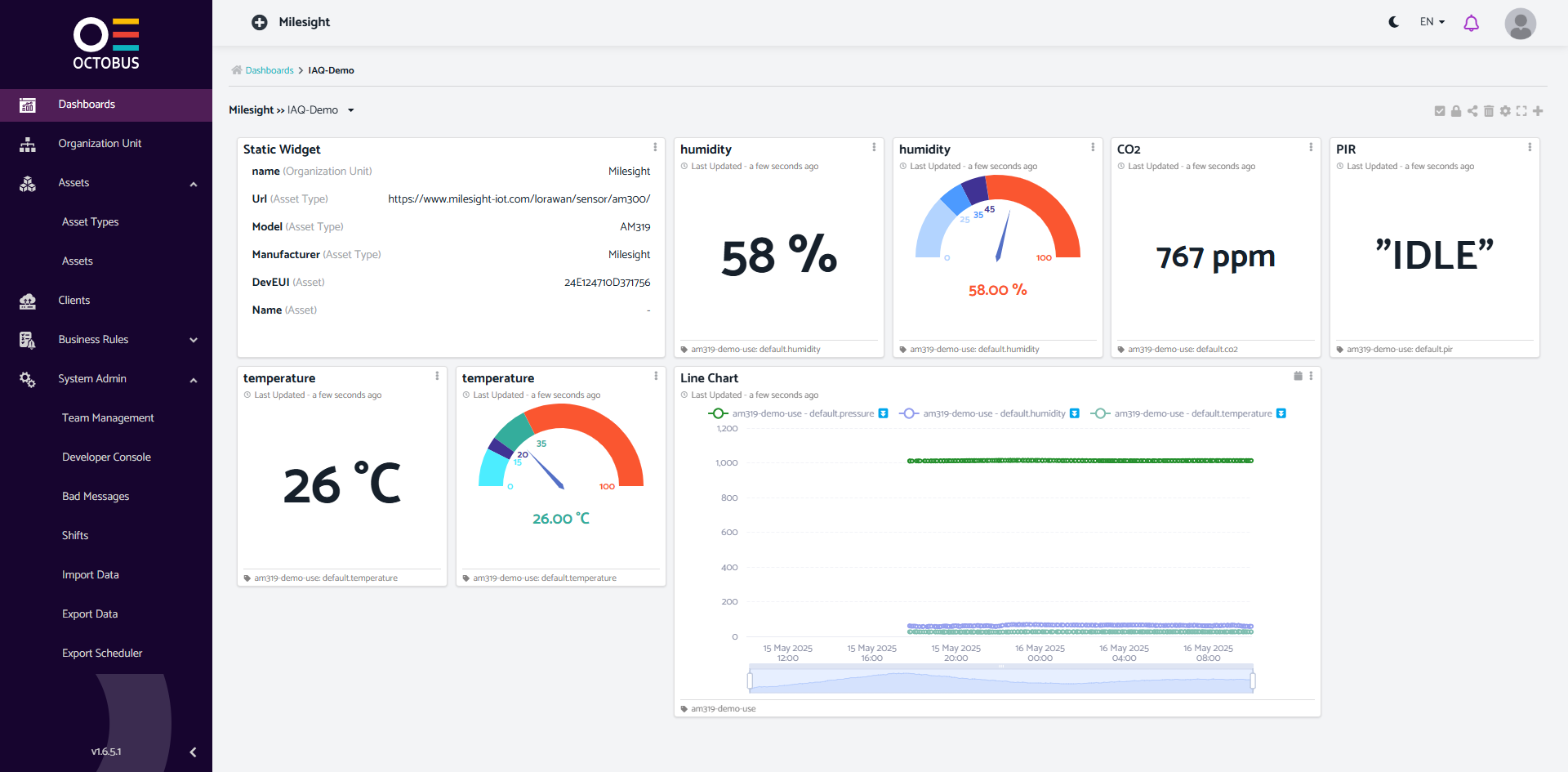Open Developer Console page
This screenshot has height=772, width=1568.
click(x=106, y=457)
